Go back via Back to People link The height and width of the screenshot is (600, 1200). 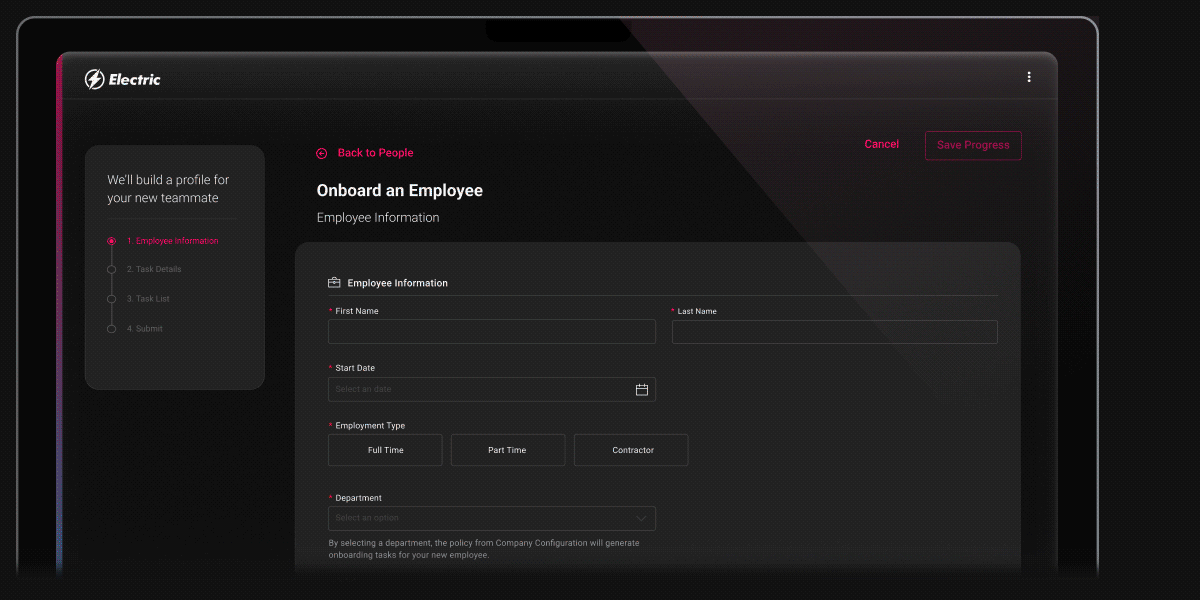(375, 153)
